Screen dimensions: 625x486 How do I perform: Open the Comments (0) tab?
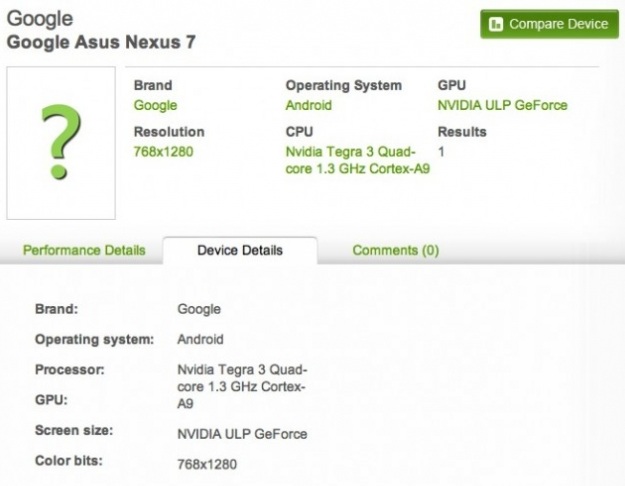tap(396, 250)
